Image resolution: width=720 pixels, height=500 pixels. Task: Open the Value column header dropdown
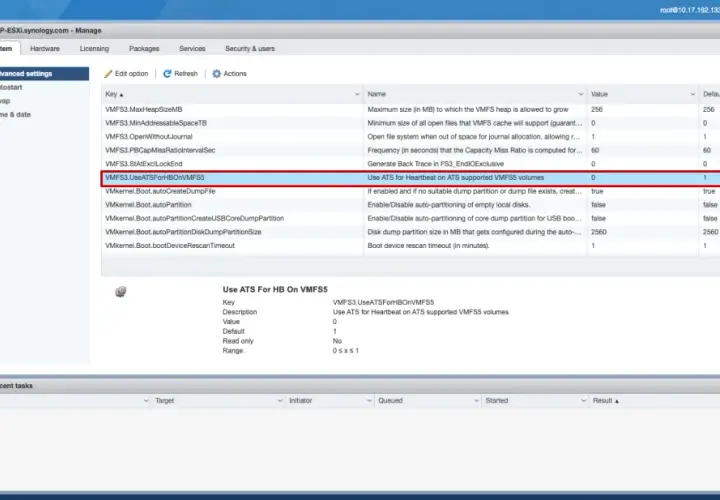pos(692,94)
